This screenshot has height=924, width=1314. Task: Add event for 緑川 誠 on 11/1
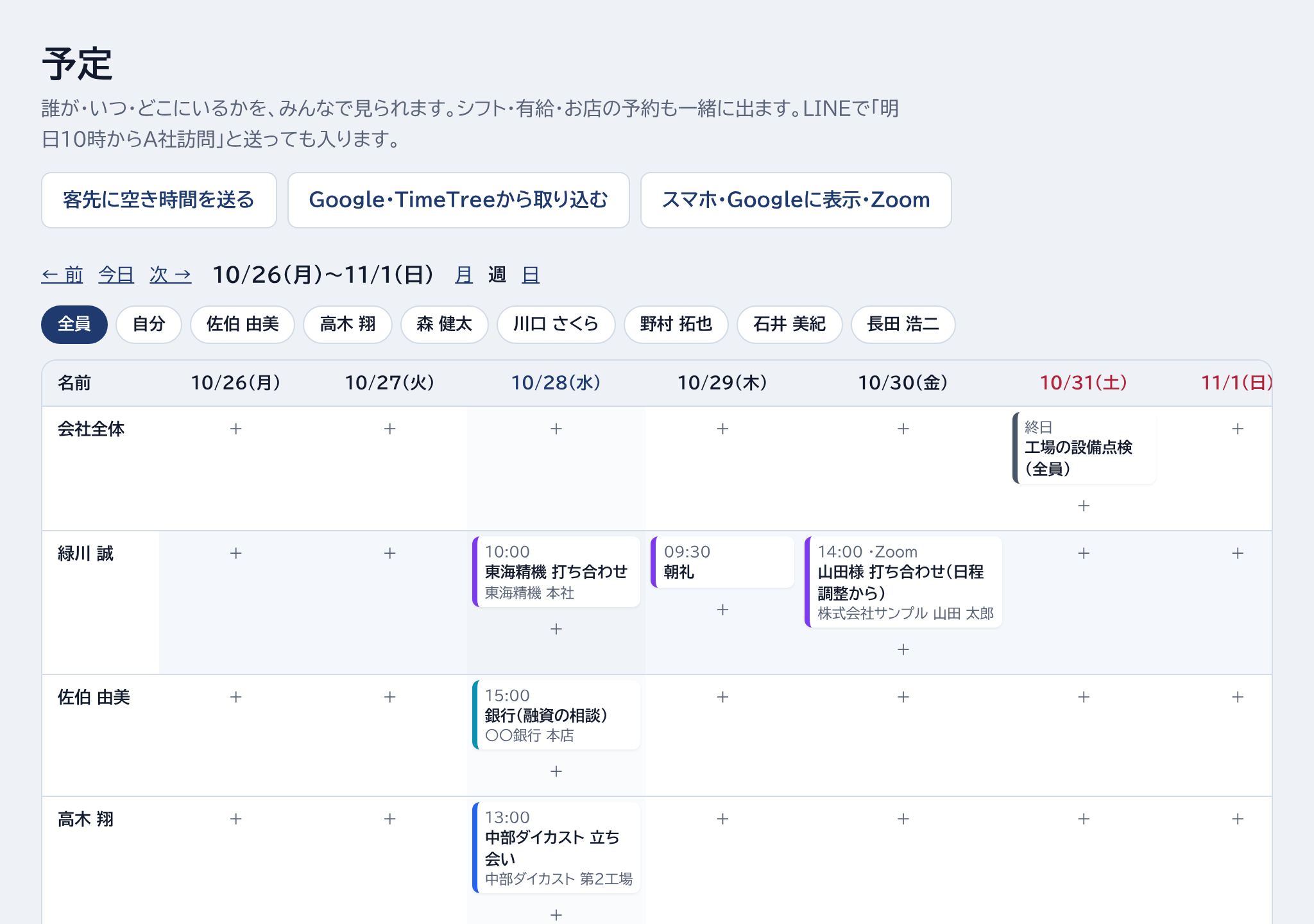pyautogui.click(x=1238, y=553)
